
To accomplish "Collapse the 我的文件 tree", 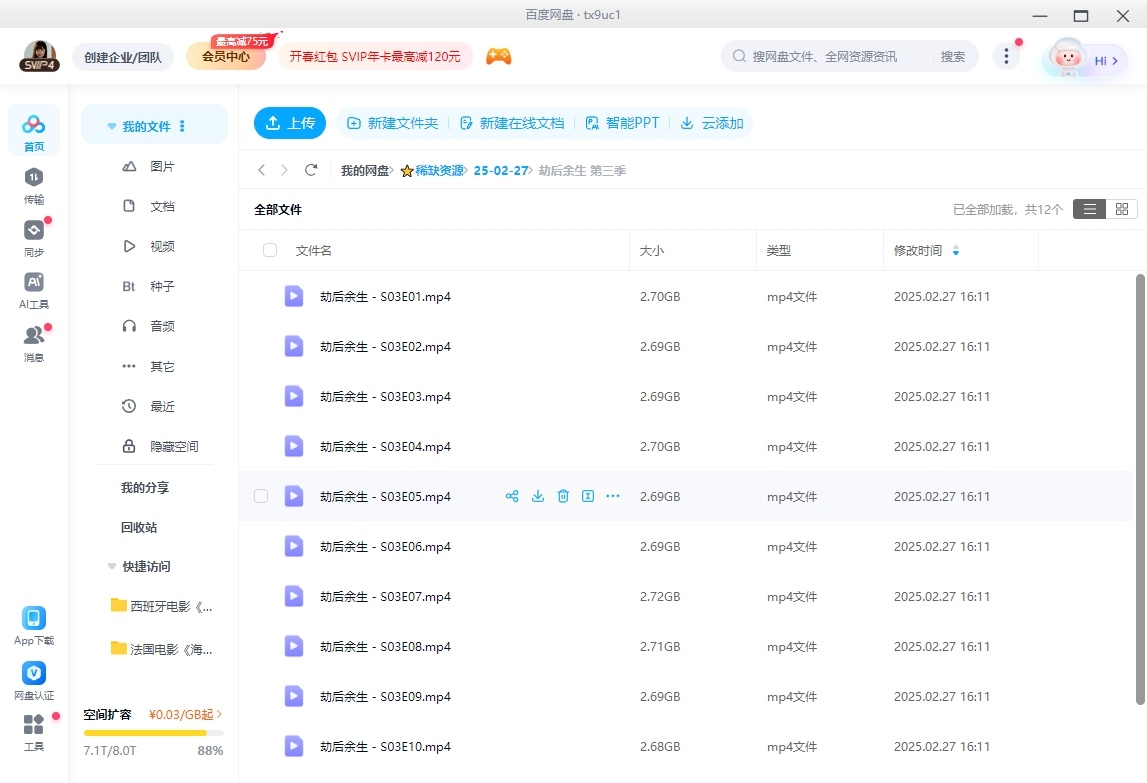I will (x=111, y=124).
